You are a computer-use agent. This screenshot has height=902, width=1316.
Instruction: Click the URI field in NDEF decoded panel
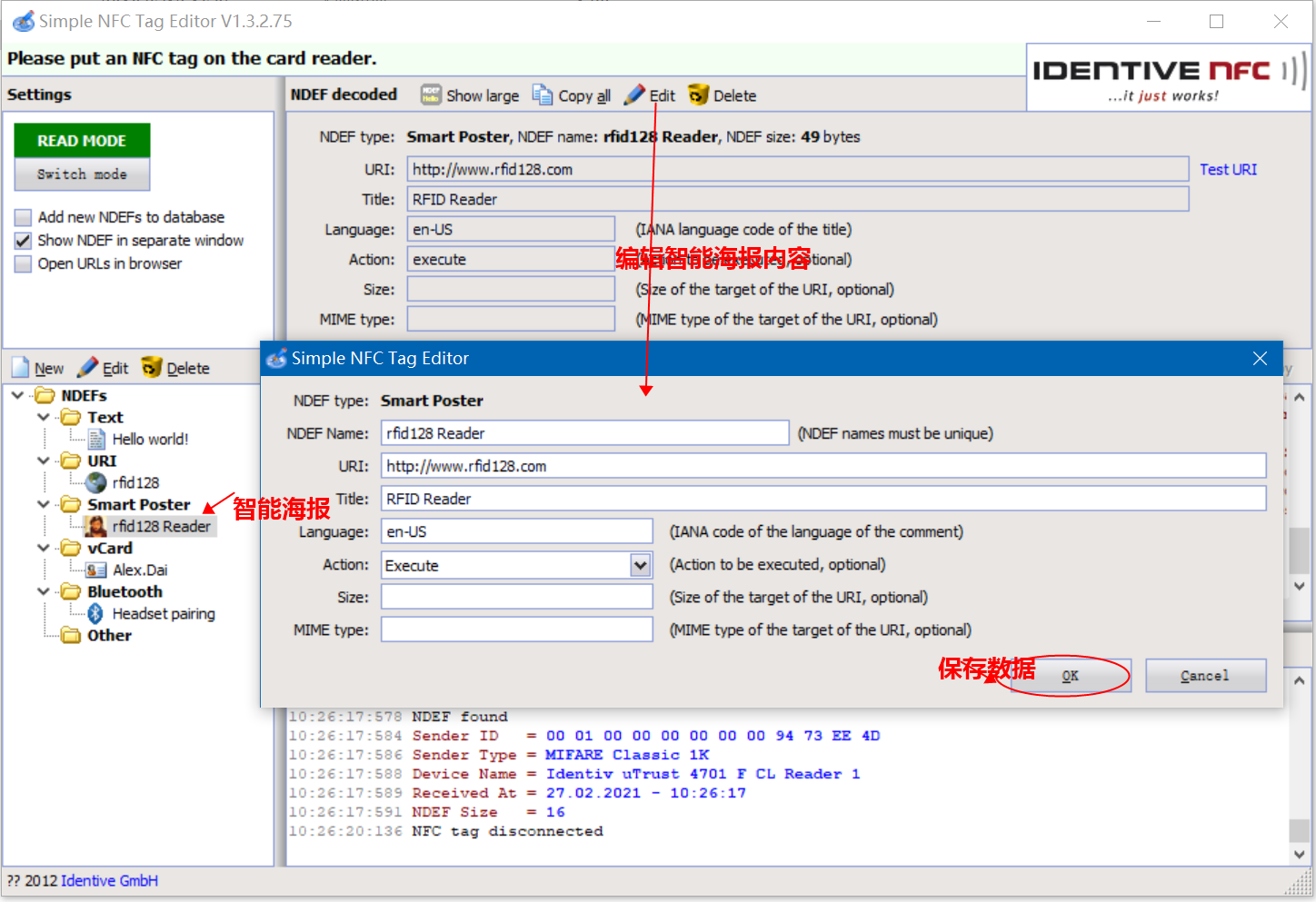[798, 169]
